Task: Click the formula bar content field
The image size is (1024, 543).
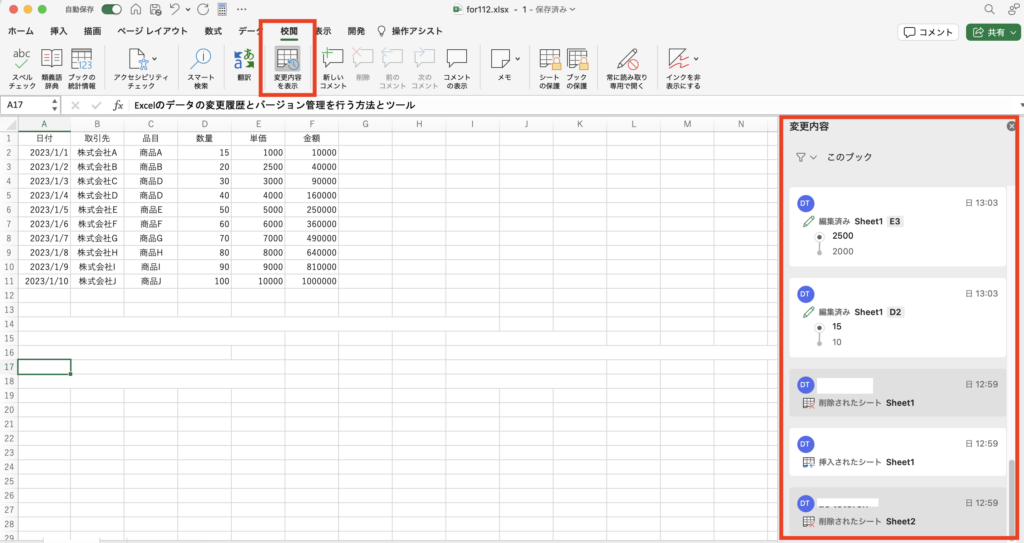Action: [575, 105]
